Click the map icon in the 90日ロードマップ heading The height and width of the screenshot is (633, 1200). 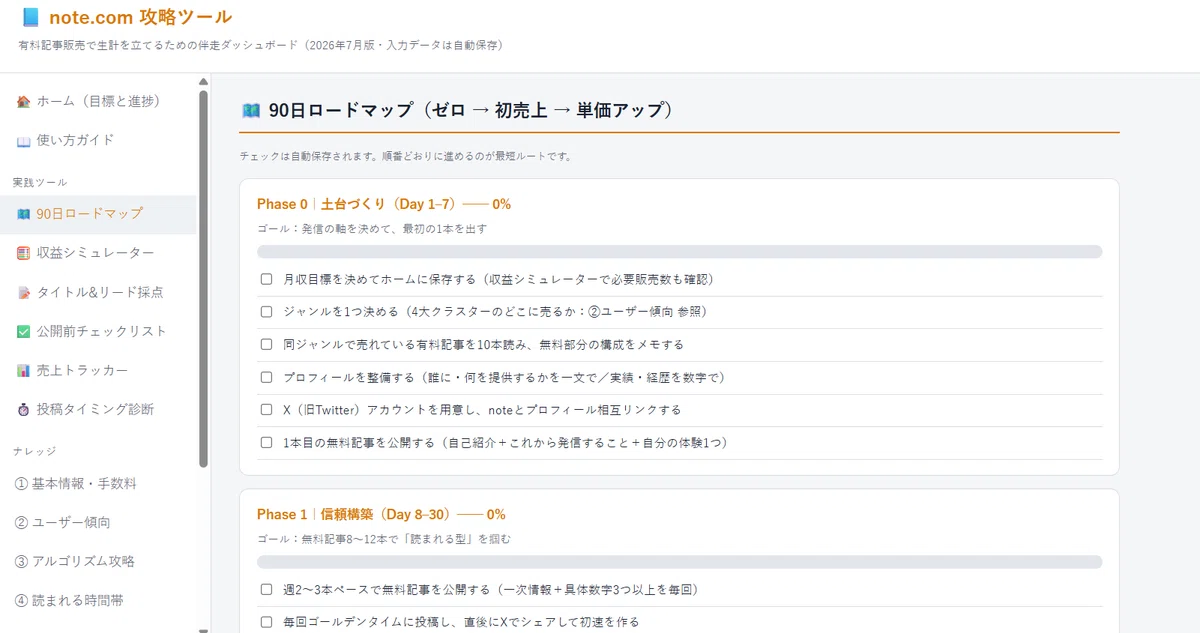(251, 110)
